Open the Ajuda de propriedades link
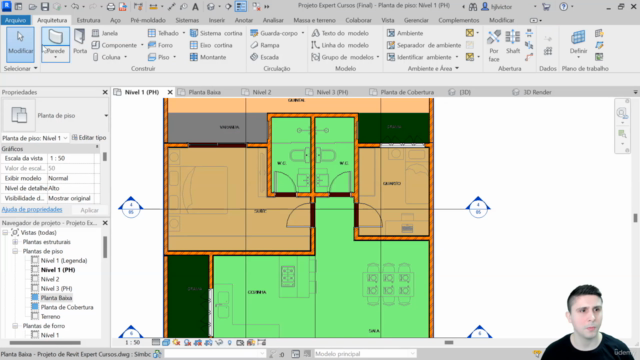The image size is (640, 360). pos(32,209)
